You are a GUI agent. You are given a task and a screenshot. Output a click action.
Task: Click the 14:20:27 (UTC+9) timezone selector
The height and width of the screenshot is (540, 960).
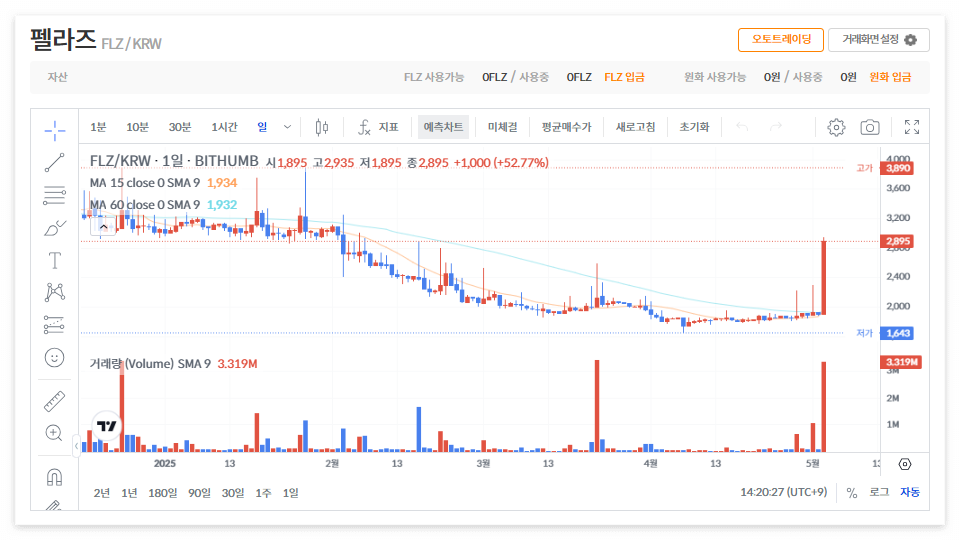[x=784, y=492]
